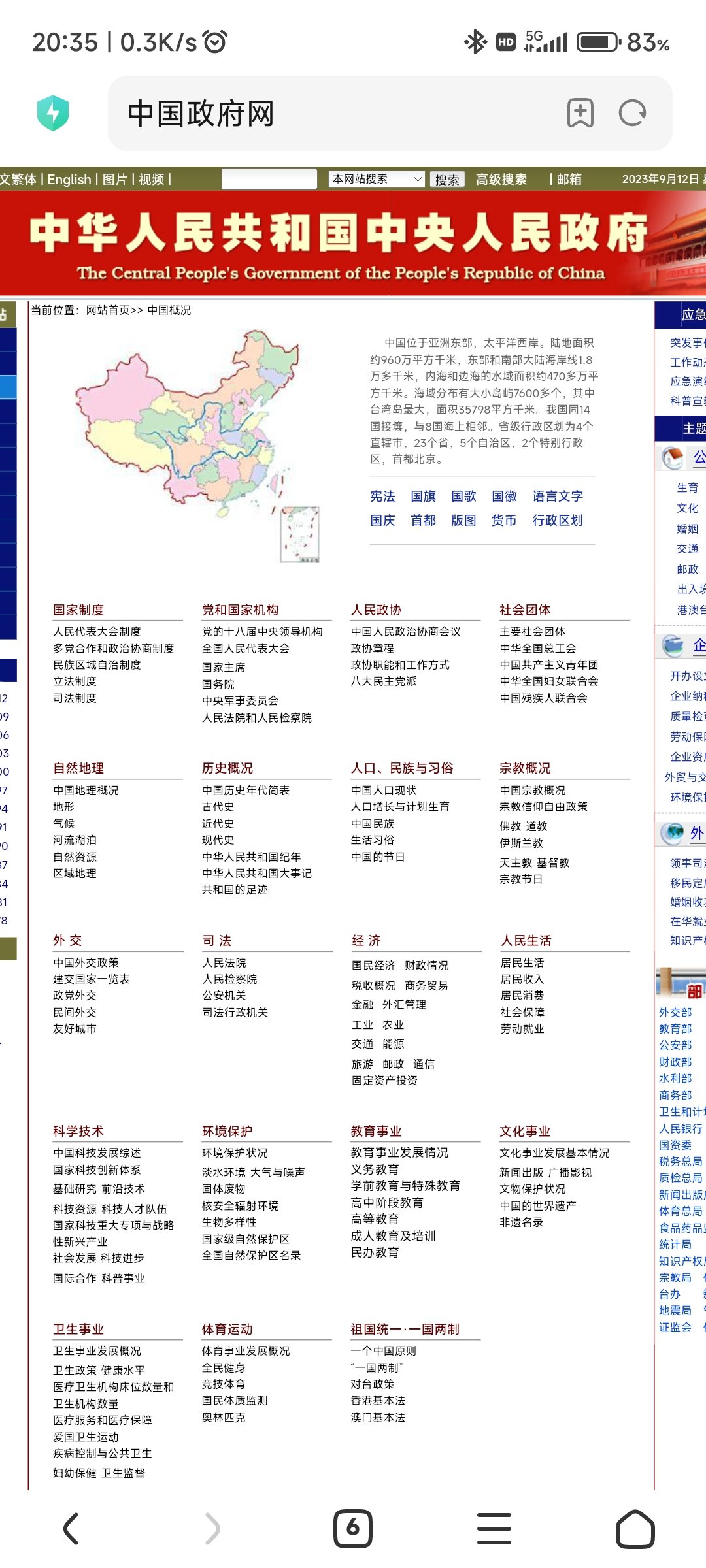This screenshot has height=1568, width=706.
Task: Open the 国家制度 section heading
Action: 78,610
